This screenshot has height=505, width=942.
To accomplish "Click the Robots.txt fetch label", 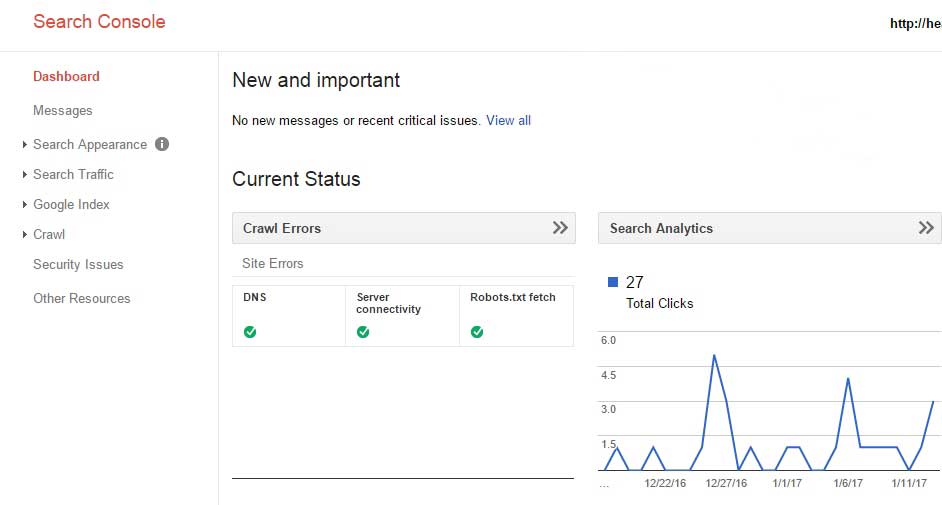I will [512, 297].
